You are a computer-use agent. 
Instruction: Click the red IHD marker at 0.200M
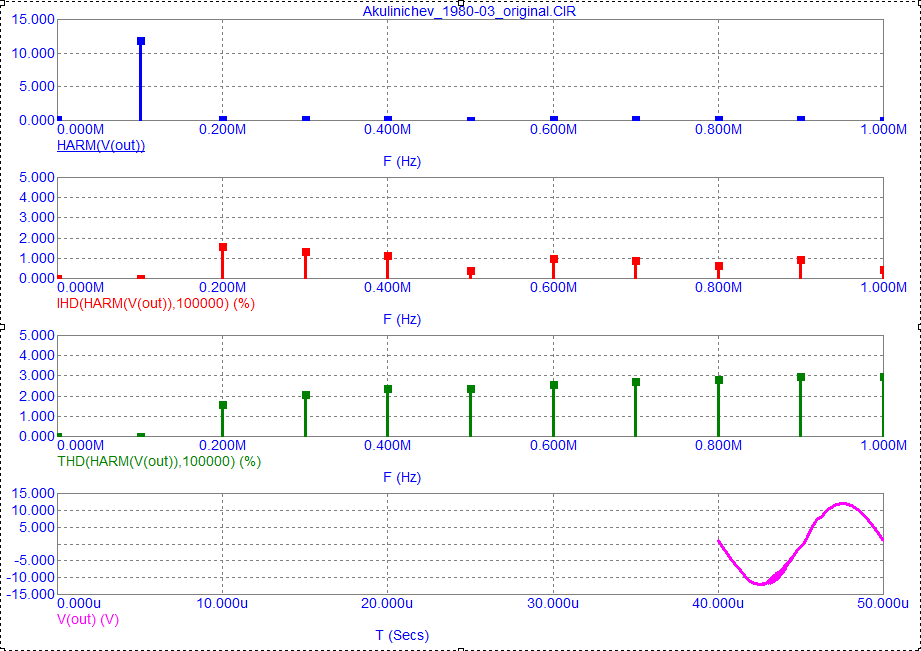click(x=223, y=247)
